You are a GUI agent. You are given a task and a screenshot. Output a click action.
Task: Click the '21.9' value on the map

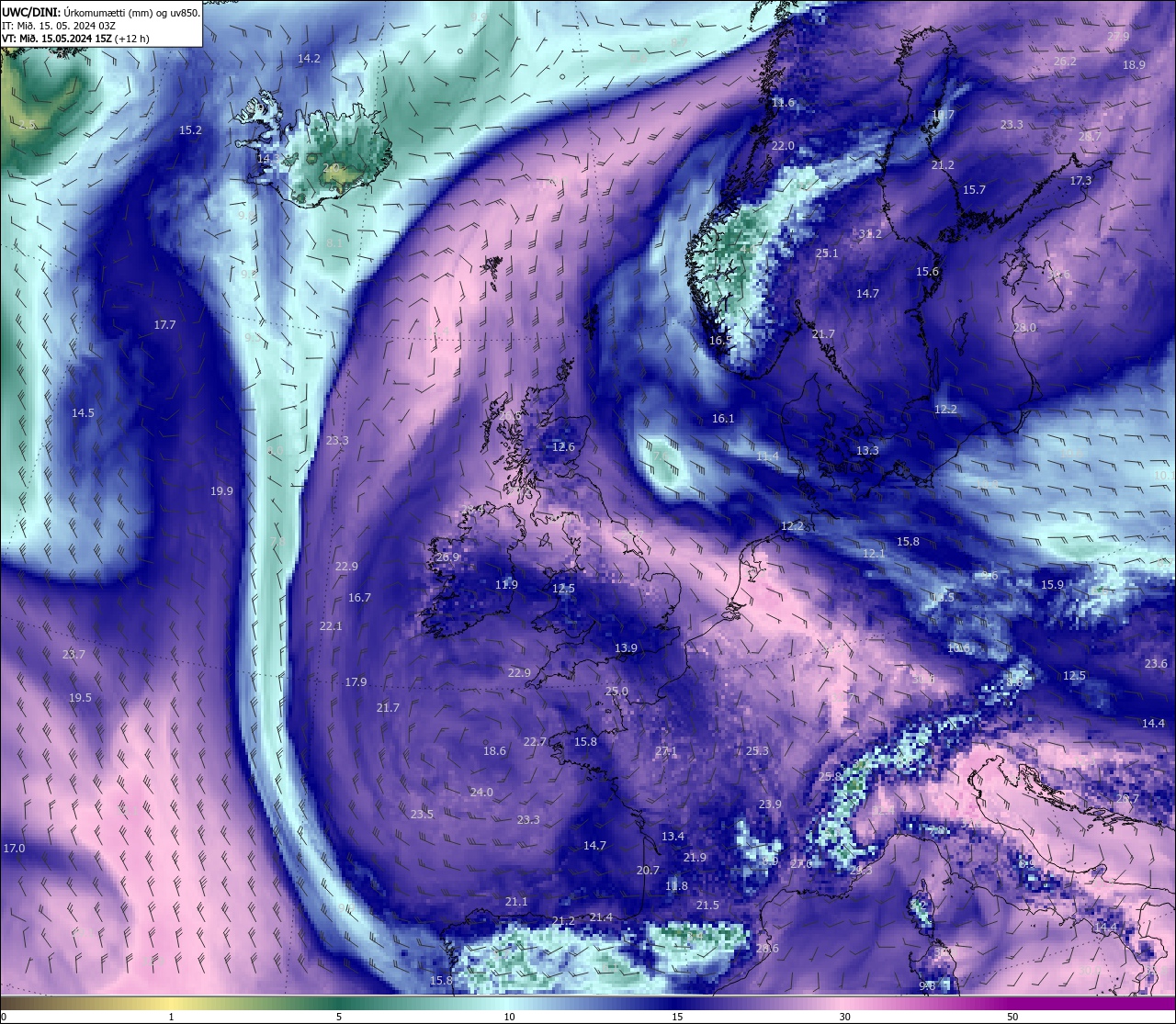pyautogui.click(x=695, y=858)
